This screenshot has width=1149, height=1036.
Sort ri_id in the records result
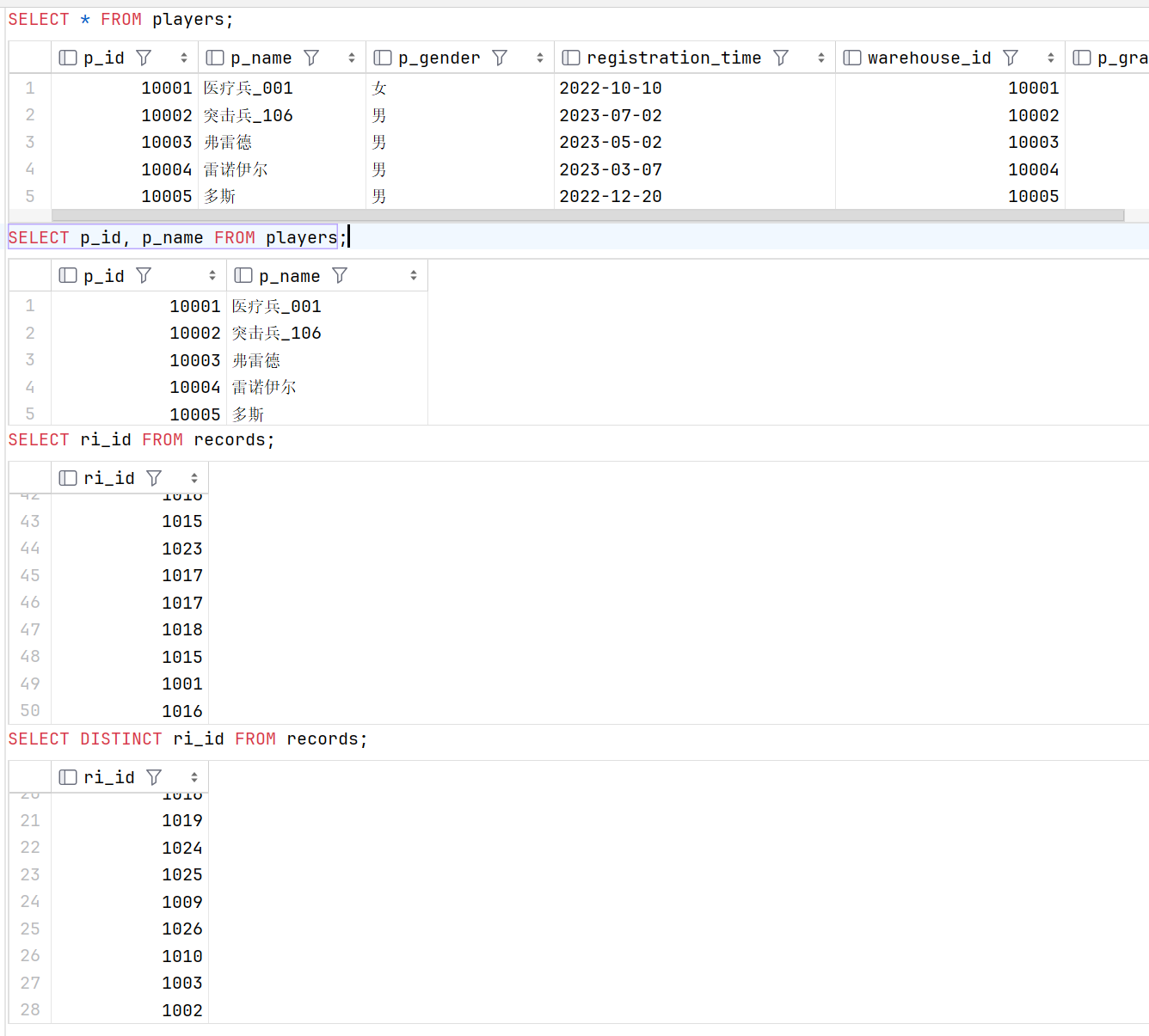click(x=194, y=478)
